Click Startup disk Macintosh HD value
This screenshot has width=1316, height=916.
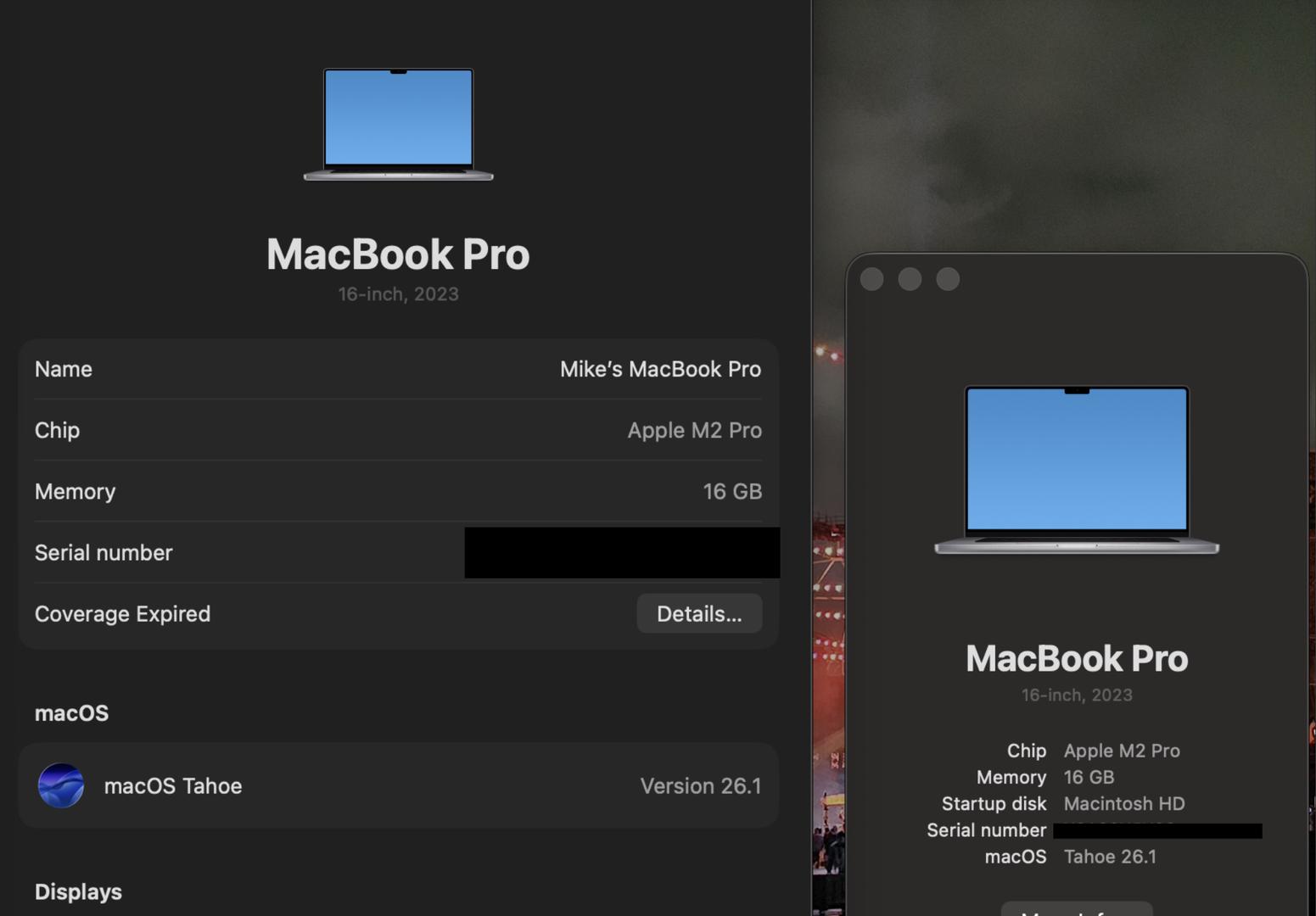tap(1123, 803)
